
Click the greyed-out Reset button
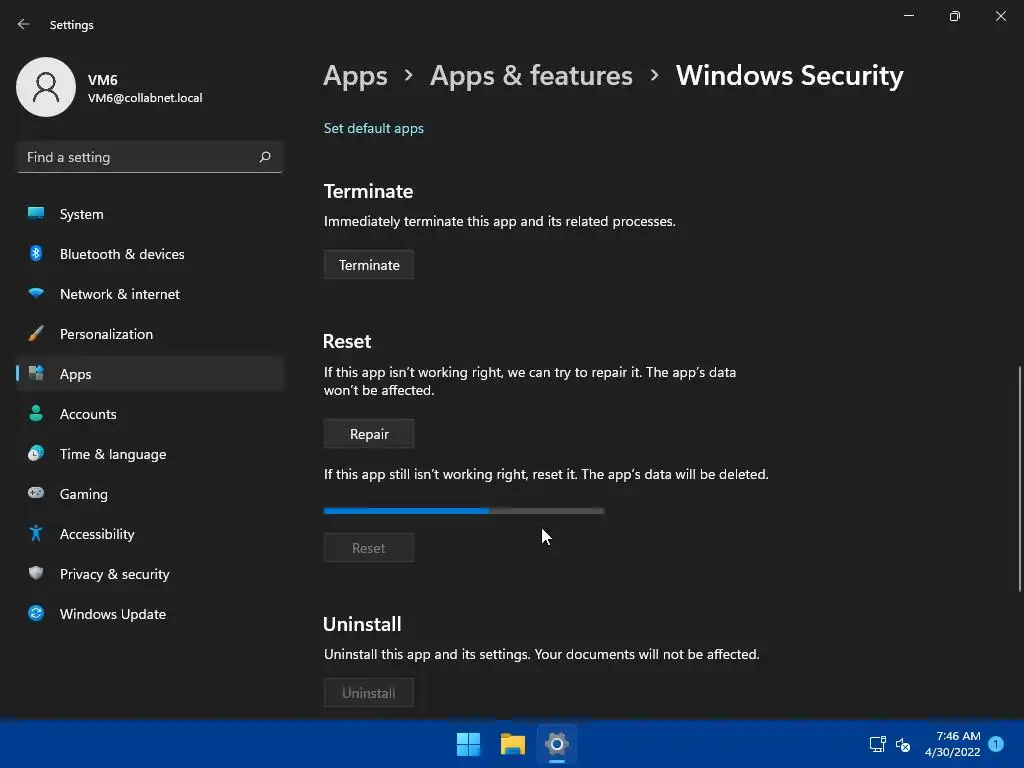(x=369, y=547)
